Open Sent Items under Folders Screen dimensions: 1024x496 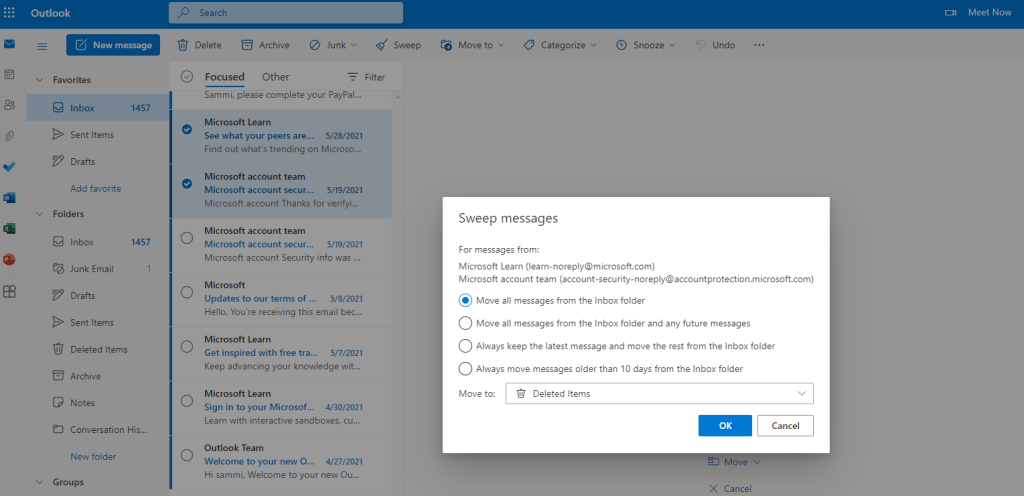coord(97,322)
